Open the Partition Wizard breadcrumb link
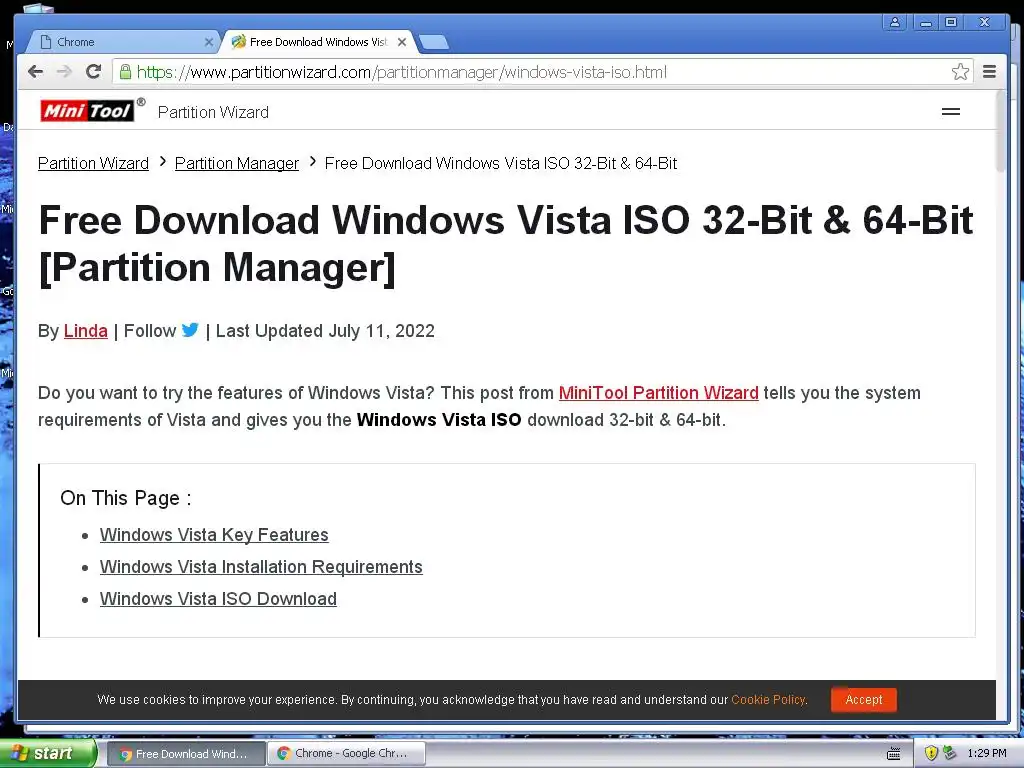Viewport: 1024px width, 768px height. [x=93, y=163]
